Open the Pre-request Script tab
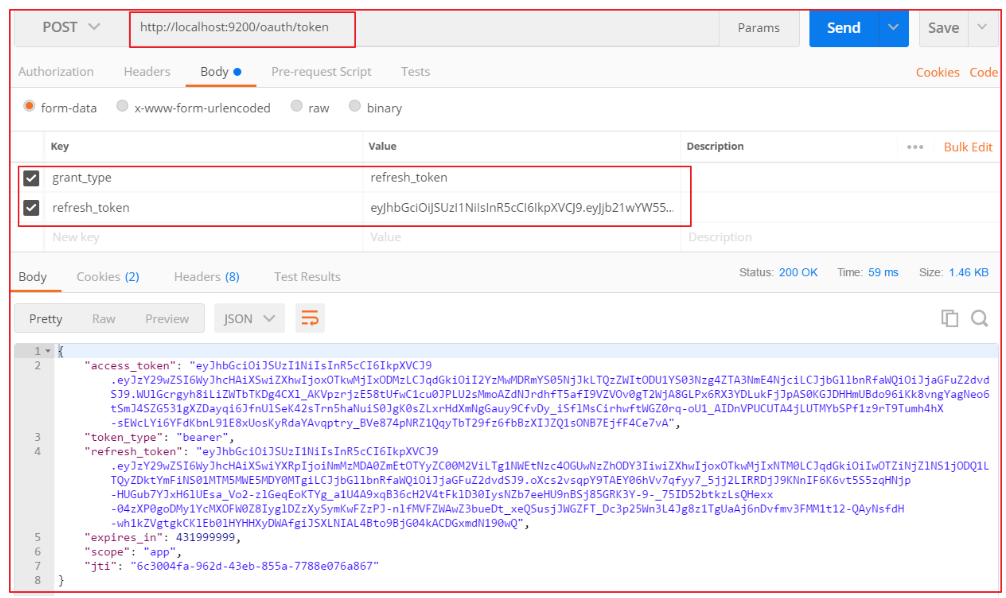This screenshot has height=598, width=1006. [x=321, y=72]
